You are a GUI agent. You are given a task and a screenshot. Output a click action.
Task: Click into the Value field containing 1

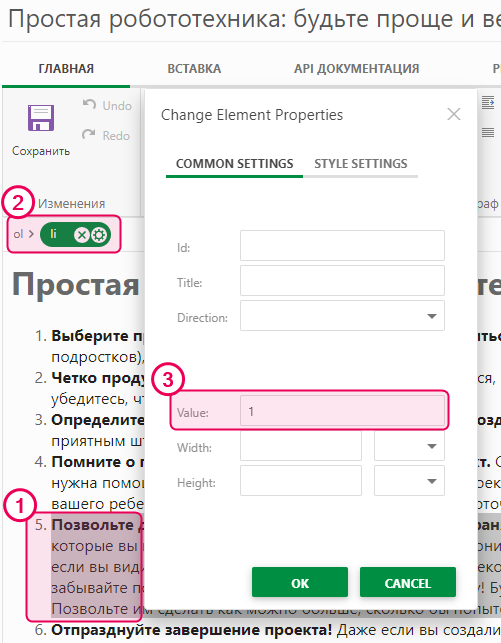342,410
